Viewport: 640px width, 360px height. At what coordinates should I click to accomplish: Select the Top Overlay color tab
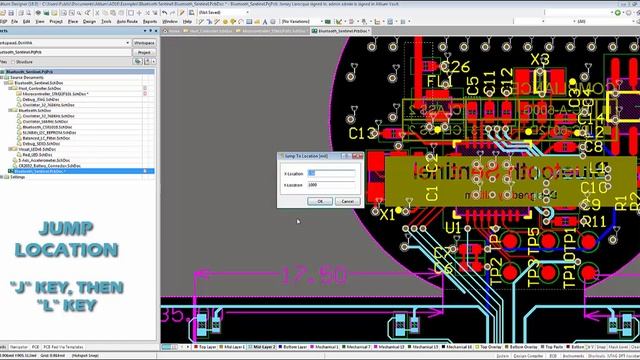pyautogui.click(x=488, y=347)
